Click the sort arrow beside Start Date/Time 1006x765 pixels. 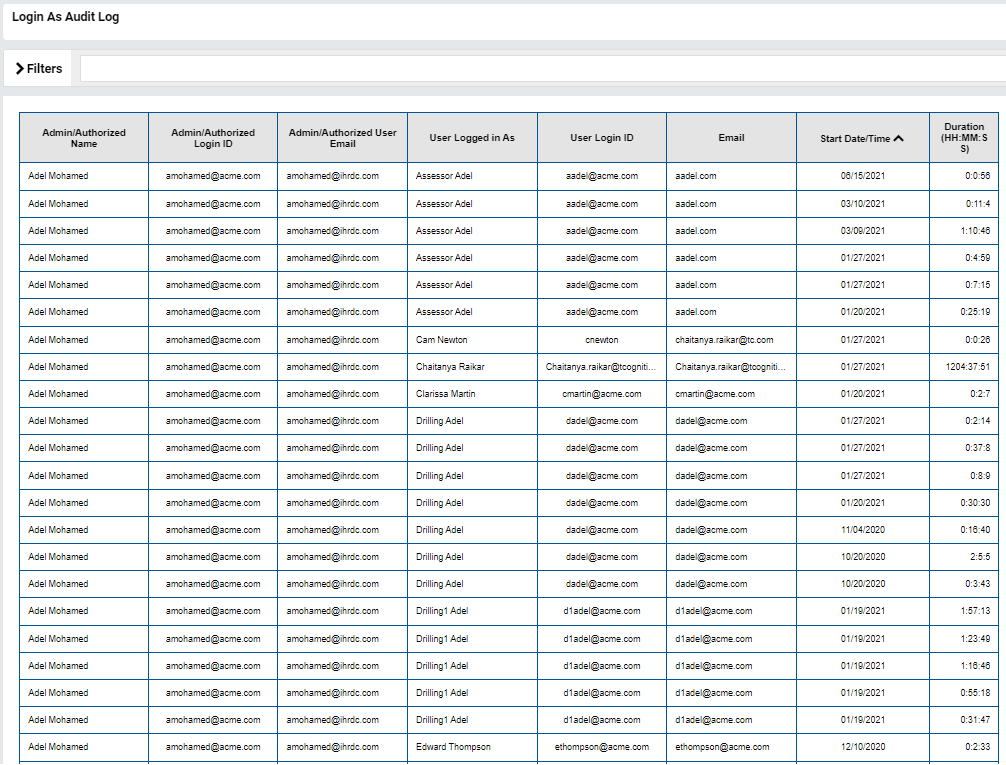898,138
